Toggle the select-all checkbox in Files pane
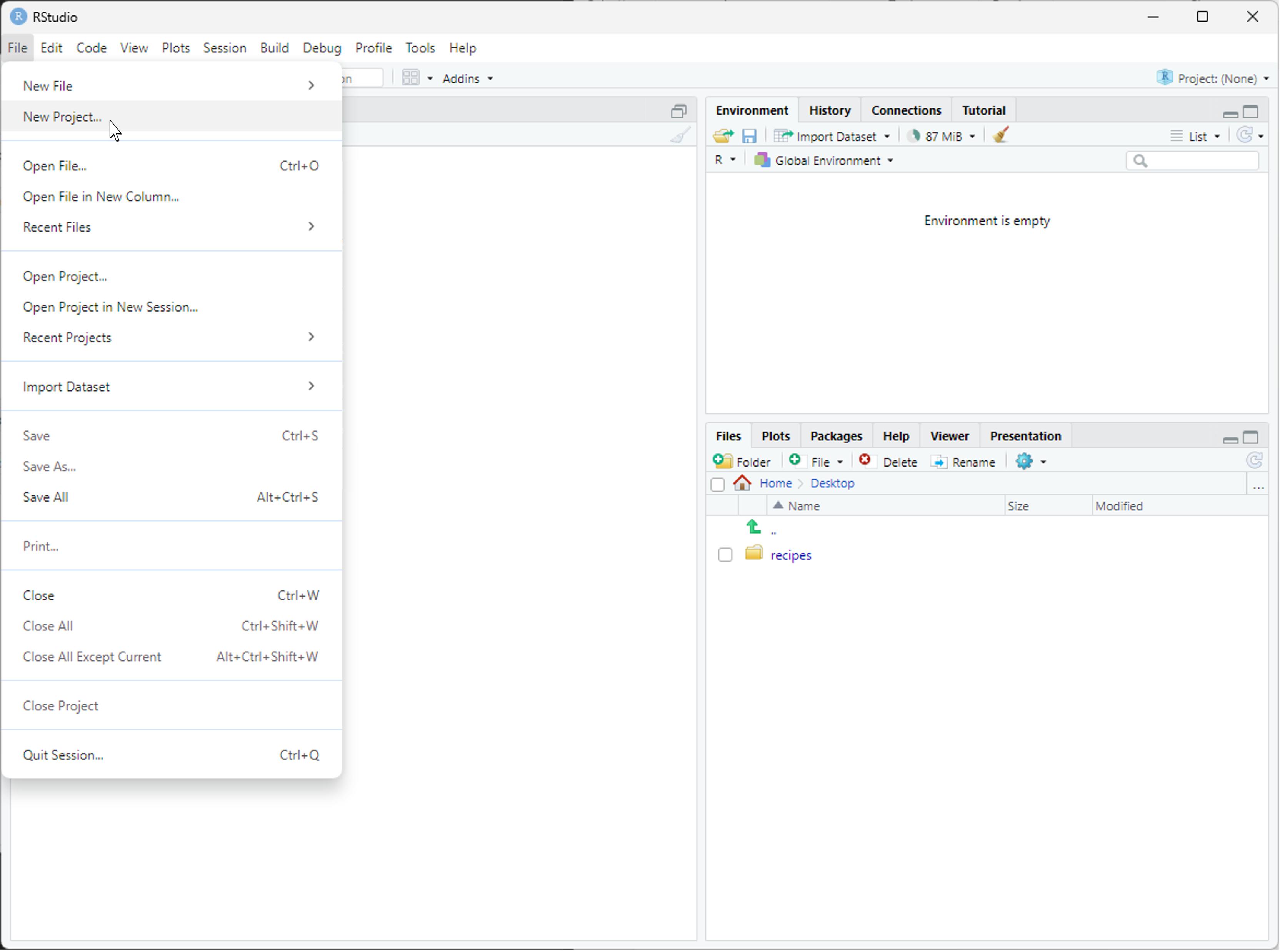 pyautogui.click(x=717, y=485)
